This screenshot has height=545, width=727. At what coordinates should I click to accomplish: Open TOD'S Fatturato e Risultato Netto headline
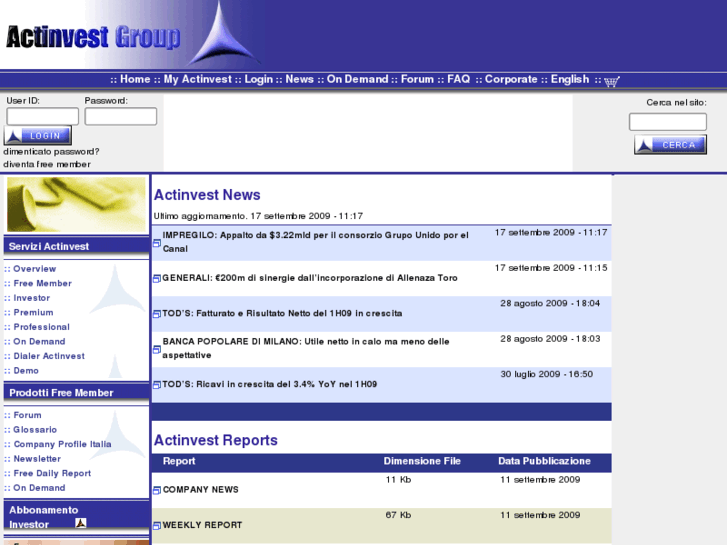point(282,314)
